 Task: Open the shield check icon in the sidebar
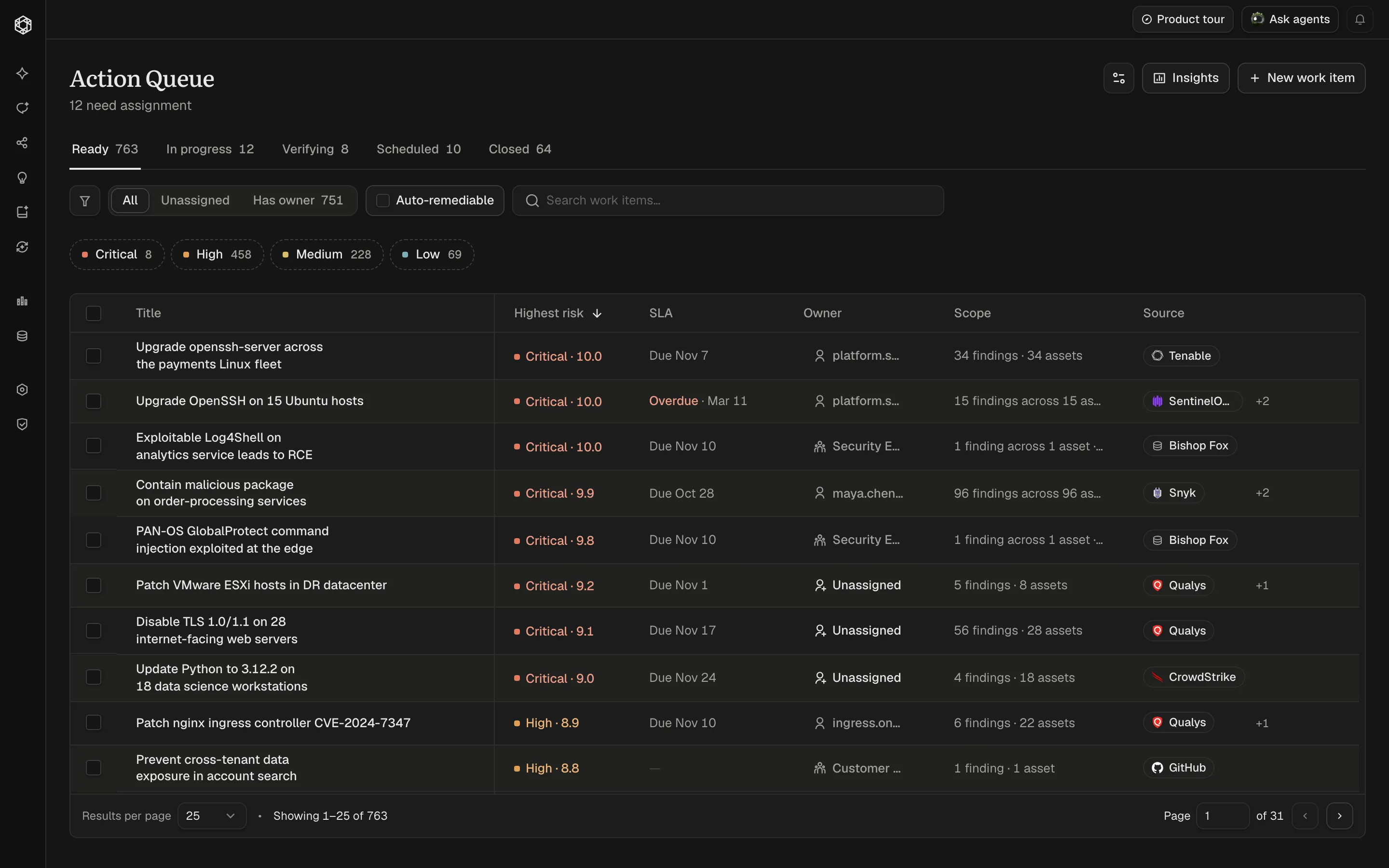[x=22, y=424]
